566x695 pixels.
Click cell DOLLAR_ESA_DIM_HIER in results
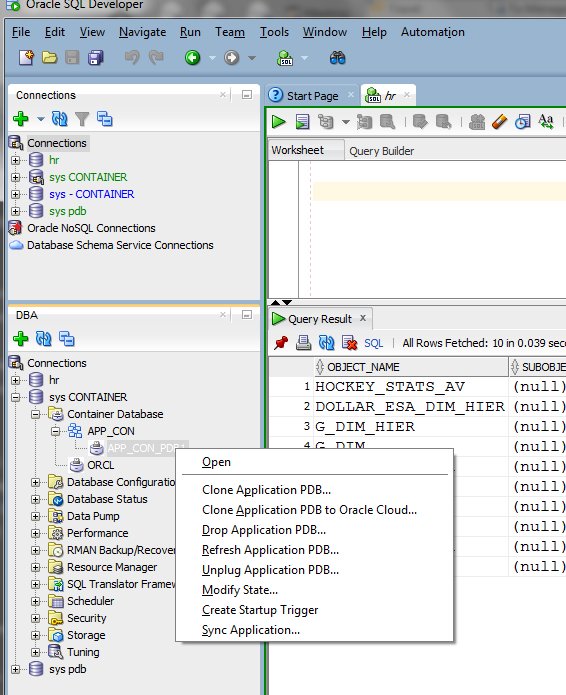(x=410, y=406)
